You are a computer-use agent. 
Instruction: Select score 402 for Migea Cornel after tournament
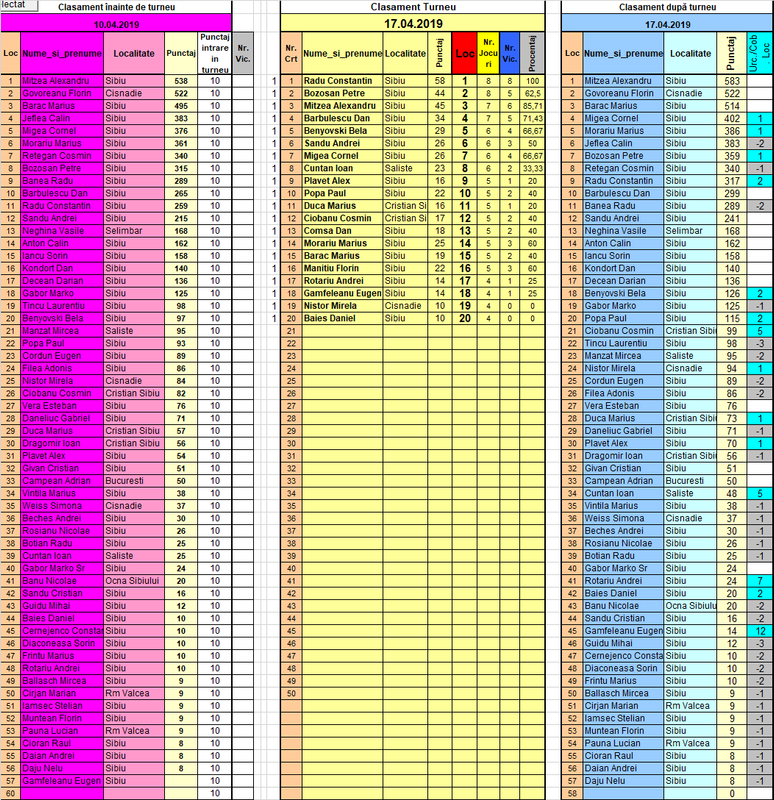pos(732,118)
